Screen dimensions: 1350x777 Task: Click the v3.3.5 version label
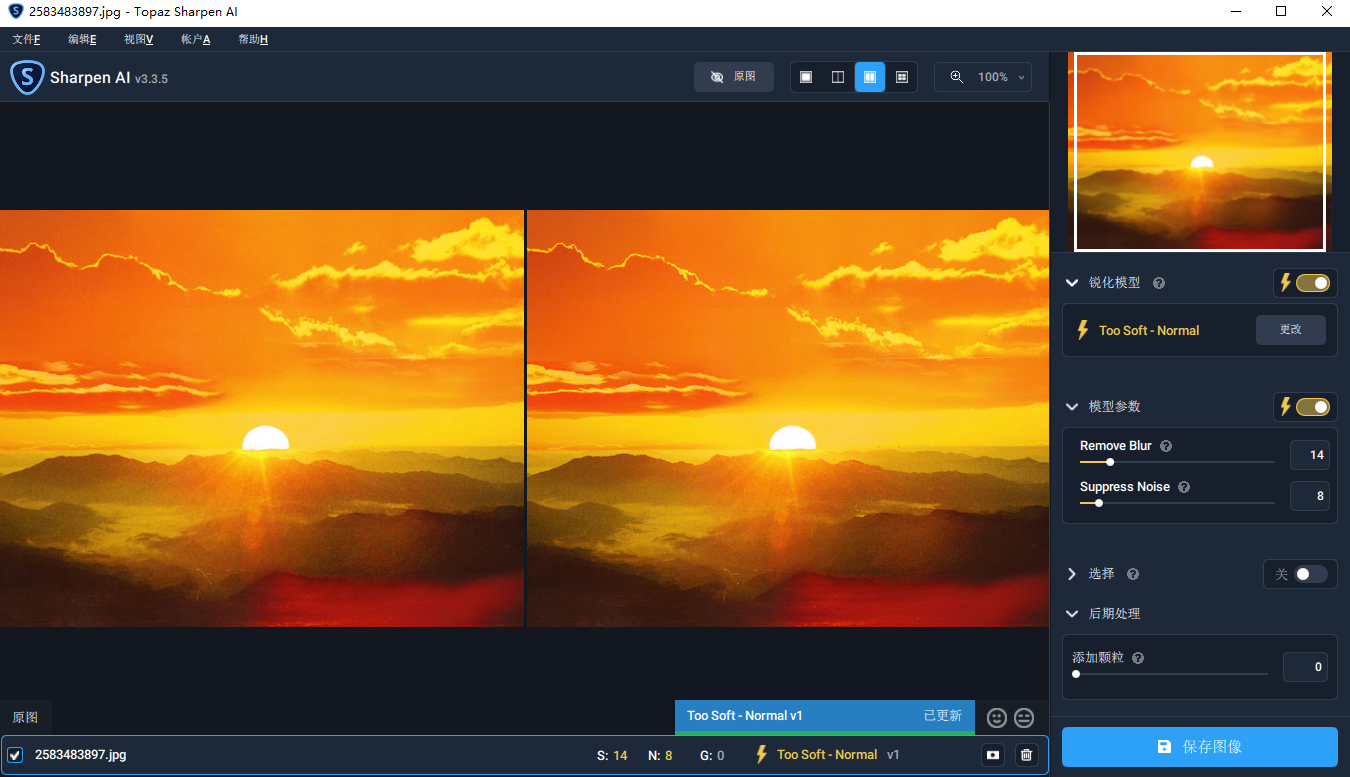click(x=151, y=78)
